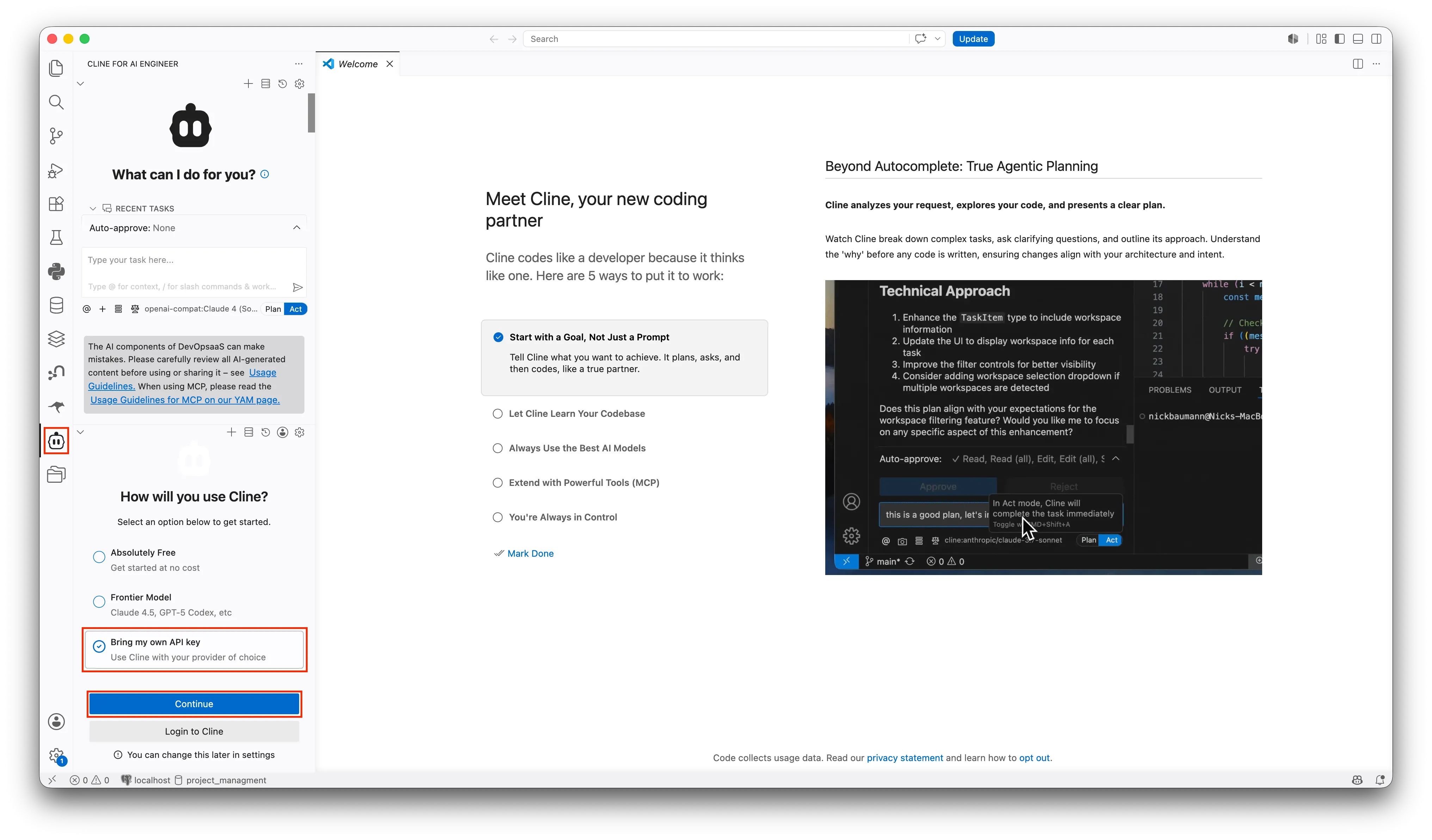Viewport: 1432px width, 840px height.
Task: Open the chat dropdown arrow in title bar
Action: coord(937,39)
